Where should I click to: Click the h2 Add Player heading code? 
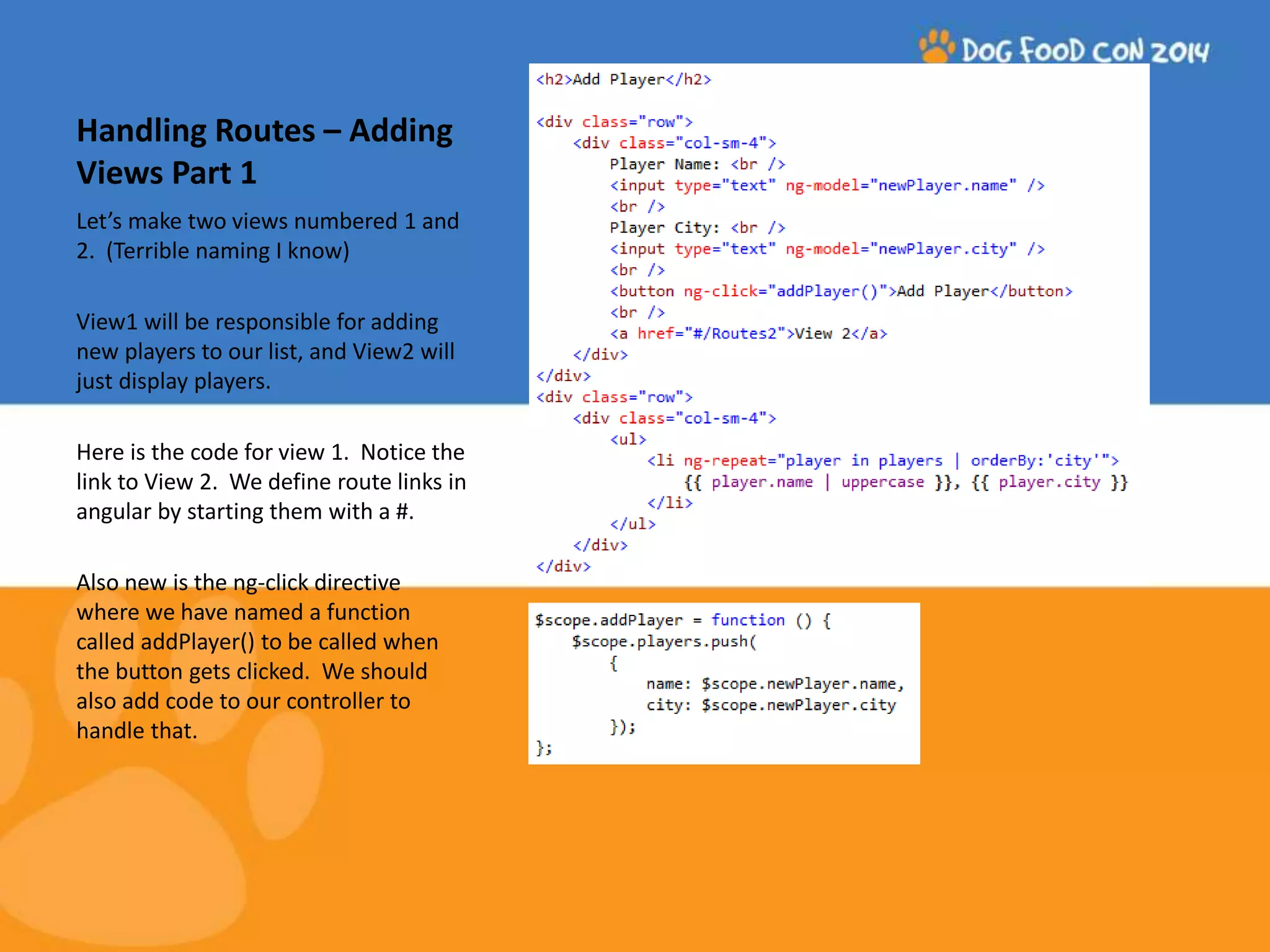[x=623, y=79]
